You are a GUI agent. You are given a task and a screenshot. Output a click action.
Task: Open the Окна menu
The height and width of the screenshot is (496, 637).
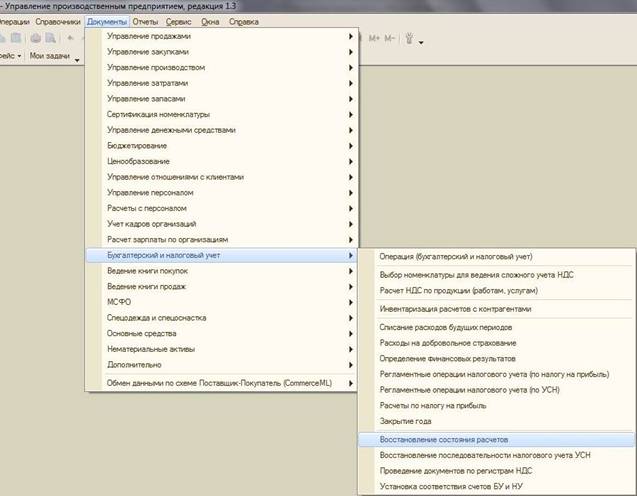pyautogui.click(x=210, y=22)
